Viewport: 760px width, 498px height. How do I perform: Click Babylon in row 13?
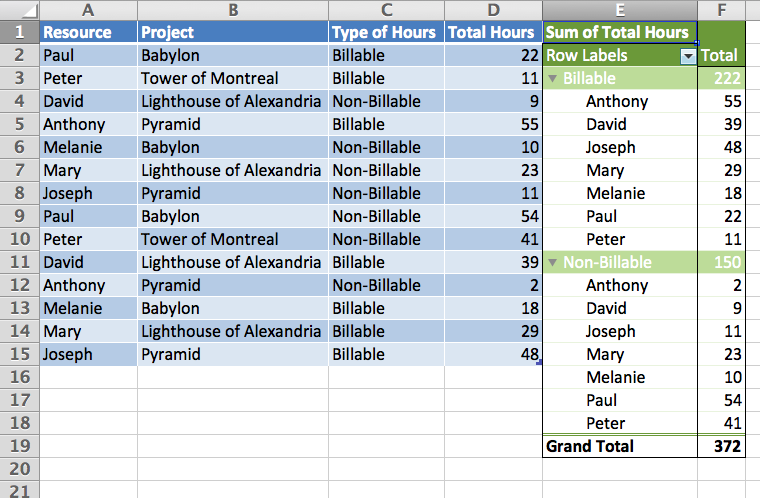point(233,308)
